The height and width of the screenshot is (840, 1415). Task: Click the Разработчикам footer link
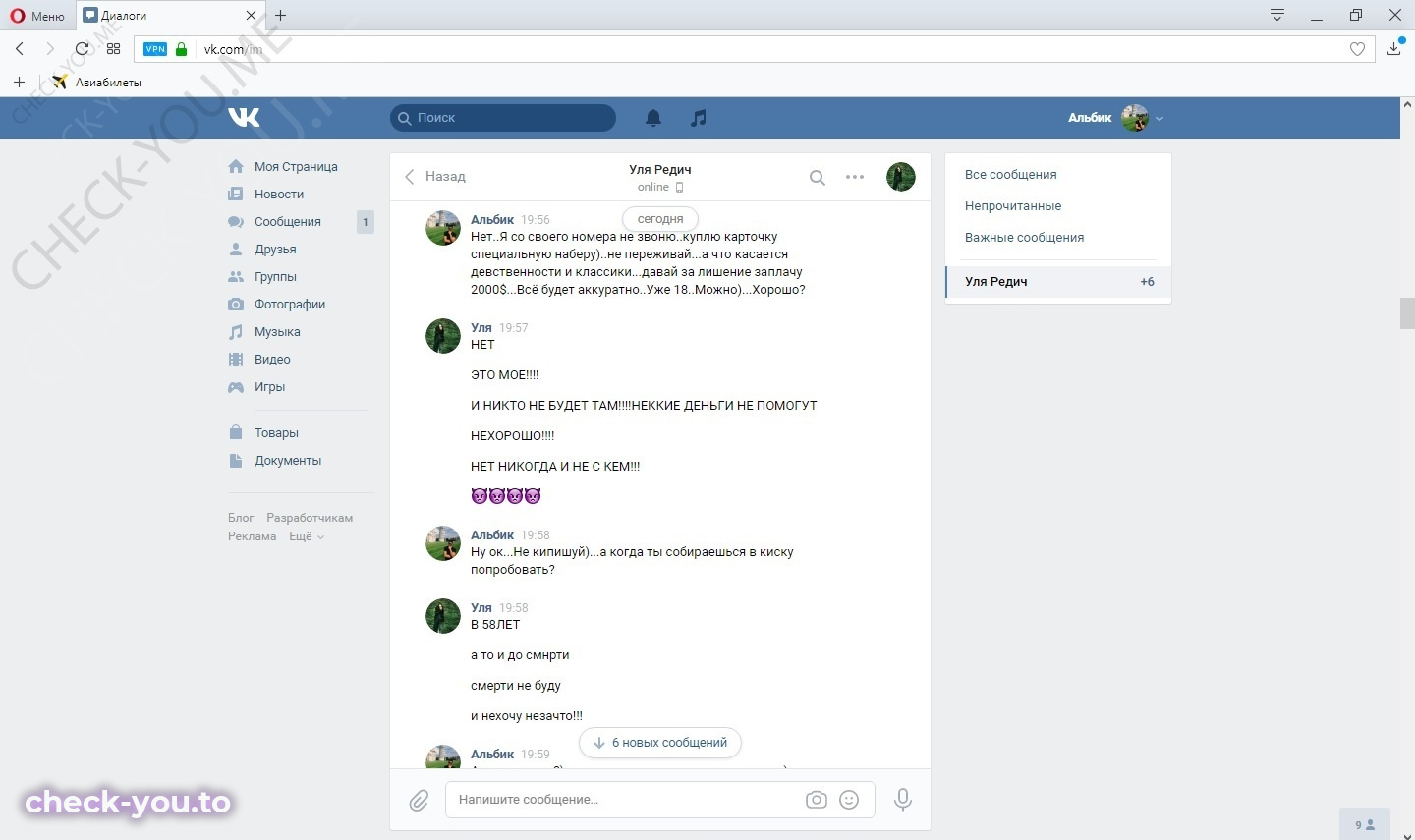click(x=310, y=518)
